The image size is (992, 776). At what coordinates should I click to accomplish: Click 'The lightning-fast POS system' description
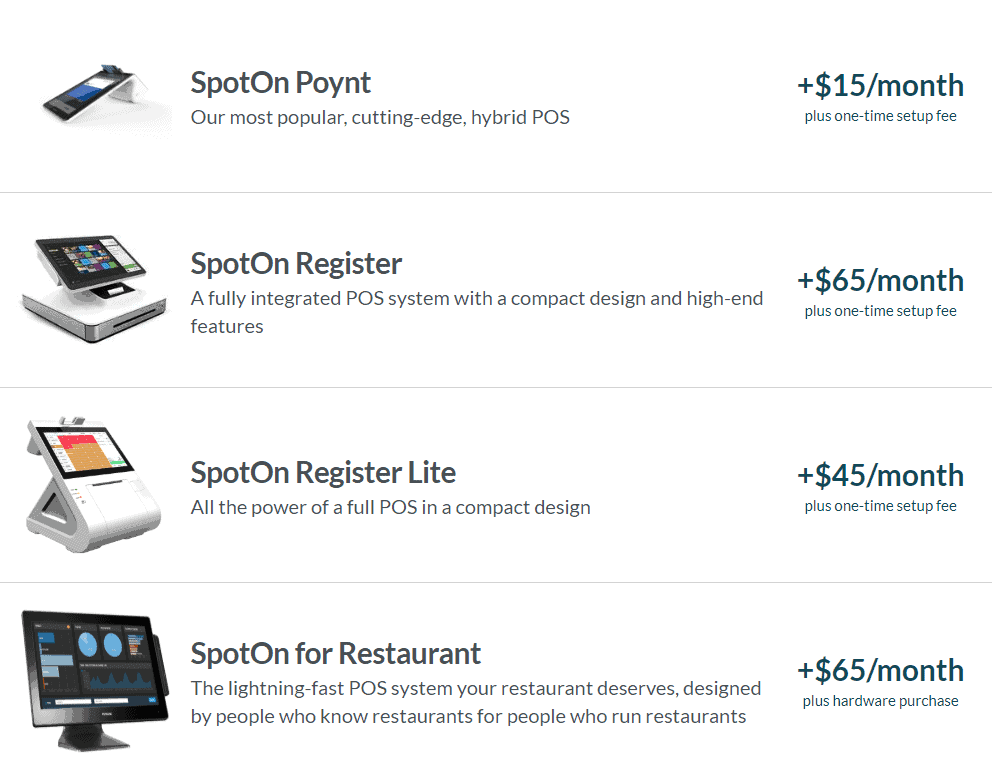[476, 702]
